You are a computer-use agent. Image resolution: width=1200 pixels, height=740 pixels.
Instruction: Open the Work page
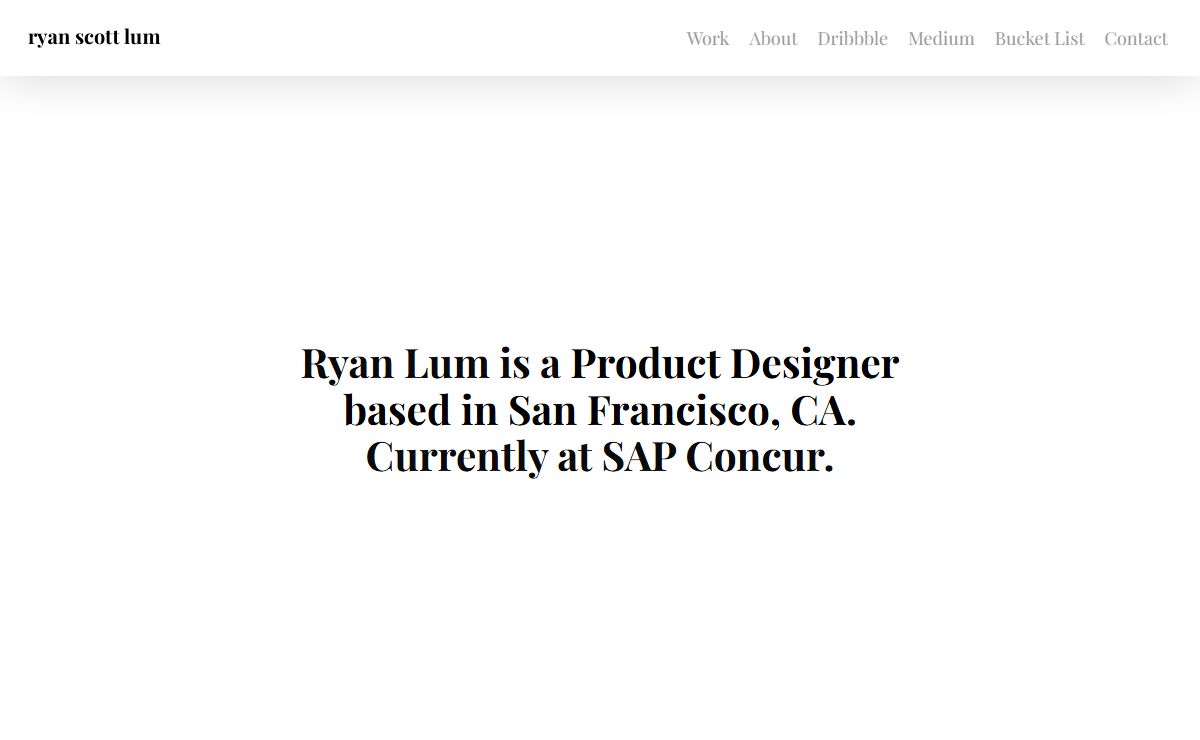(707, 39)
